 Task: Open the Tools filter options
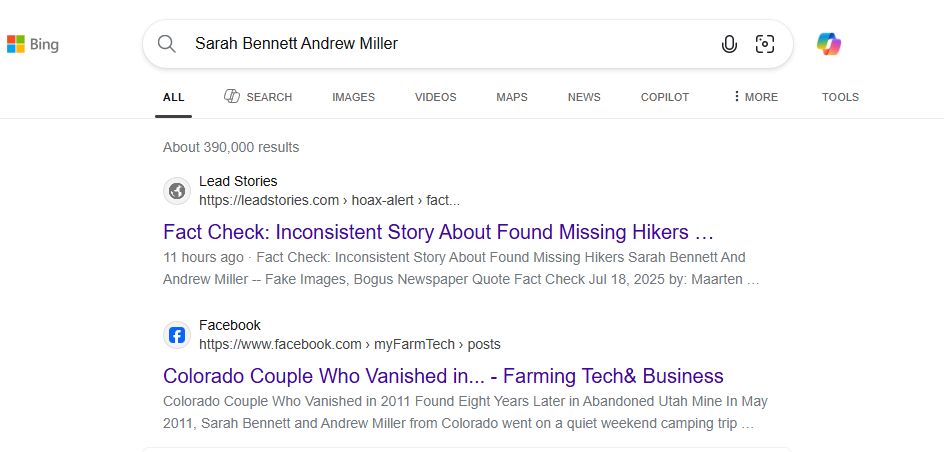[x=840, y=97]
